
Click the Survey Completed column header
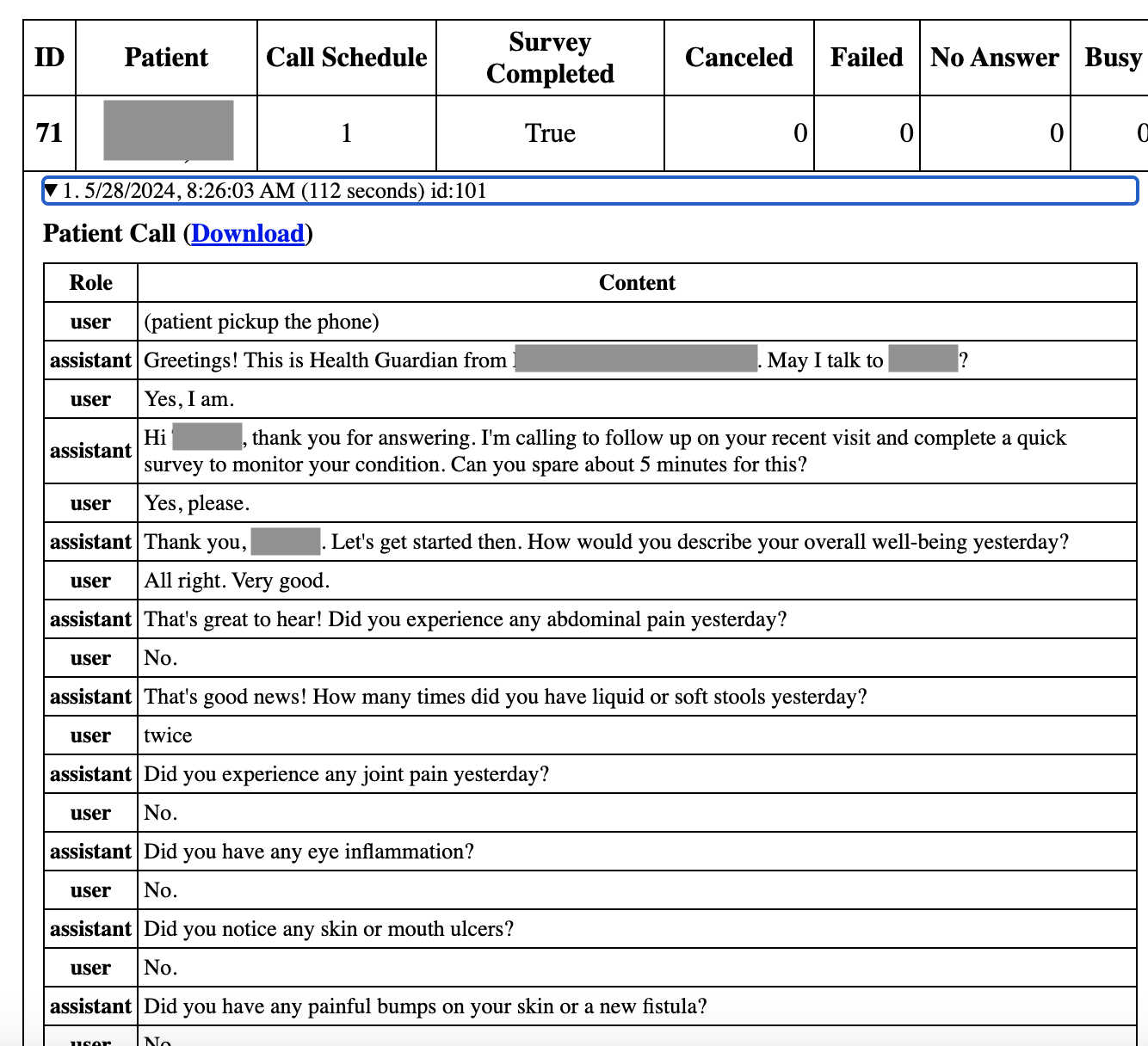click(x=550, y=58)
